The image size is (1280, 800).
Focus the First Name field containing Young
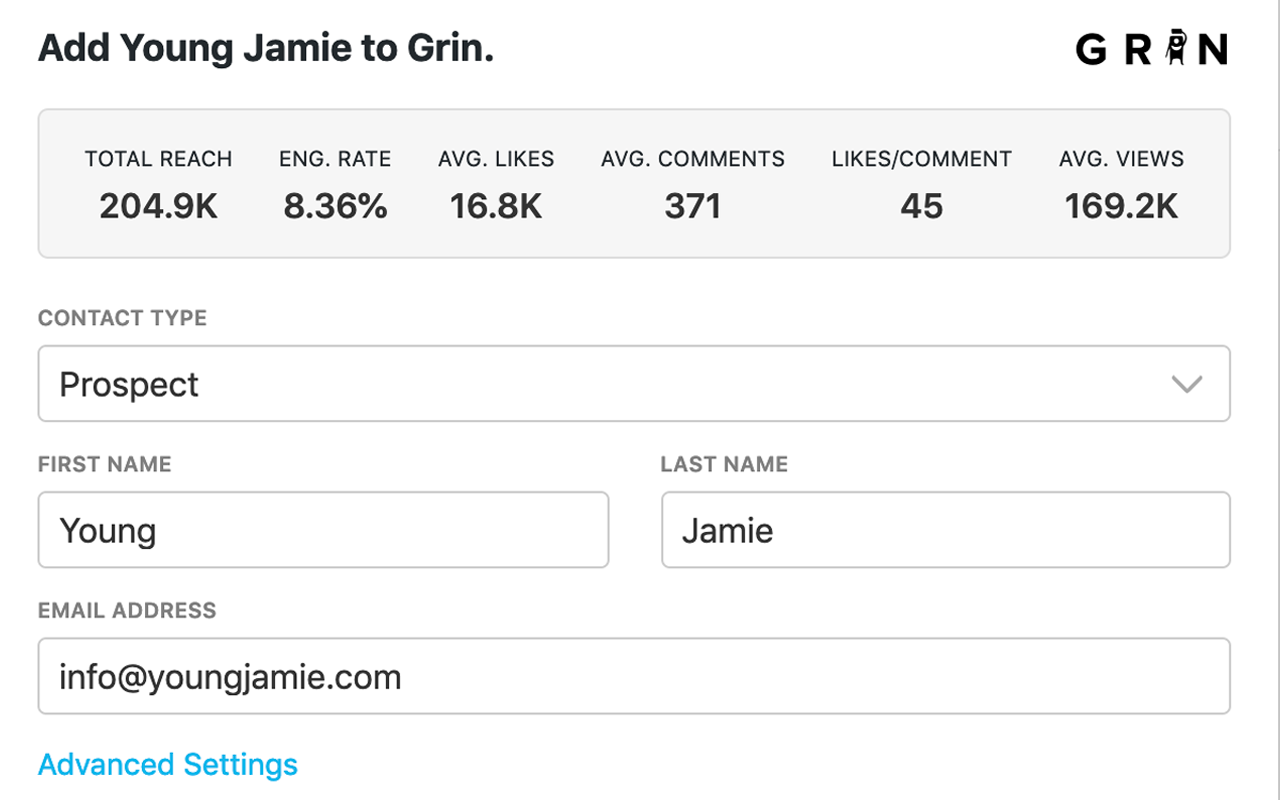tap(323, 530)
